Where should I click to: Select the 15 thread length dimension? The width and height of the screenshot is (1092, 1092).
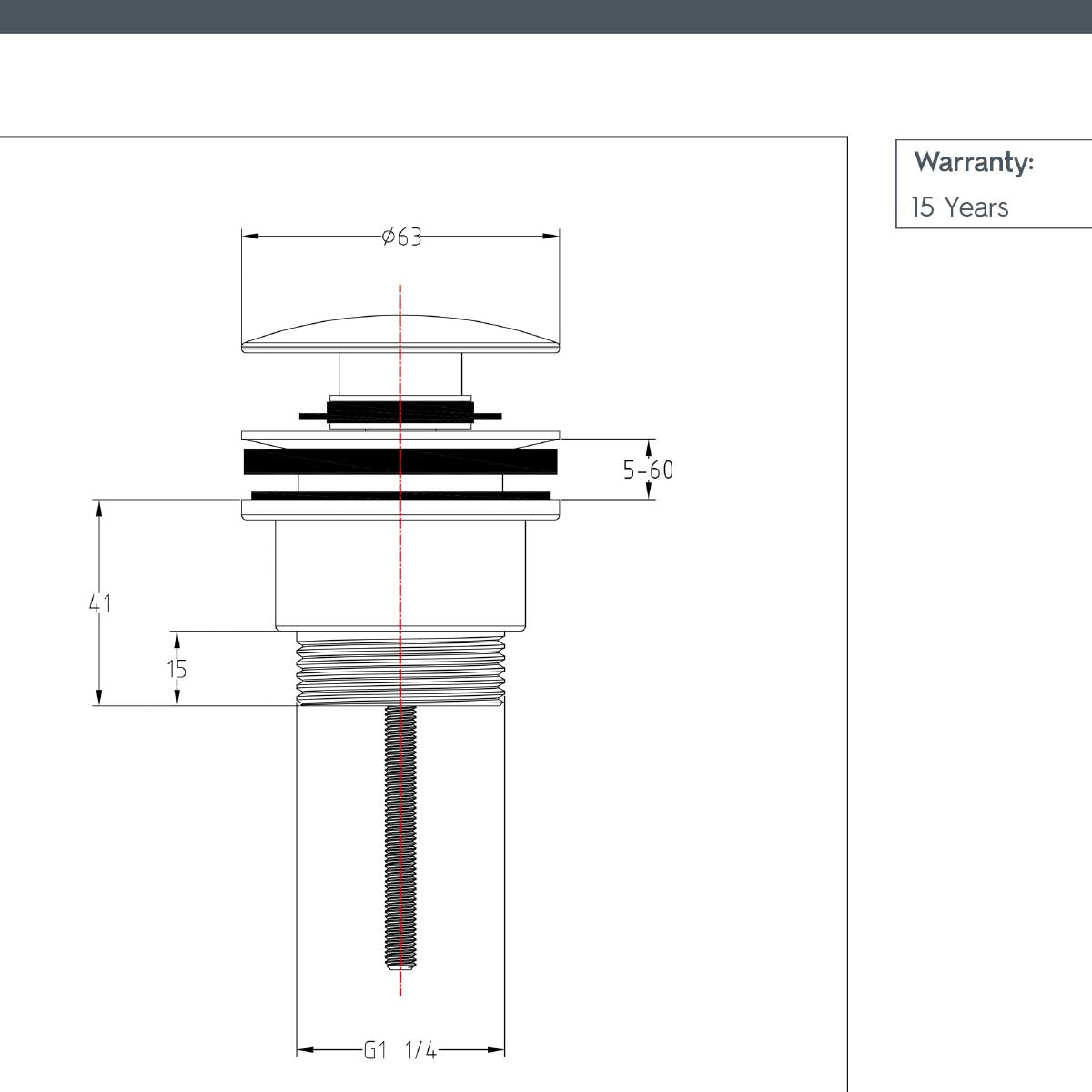coord(177,669)
